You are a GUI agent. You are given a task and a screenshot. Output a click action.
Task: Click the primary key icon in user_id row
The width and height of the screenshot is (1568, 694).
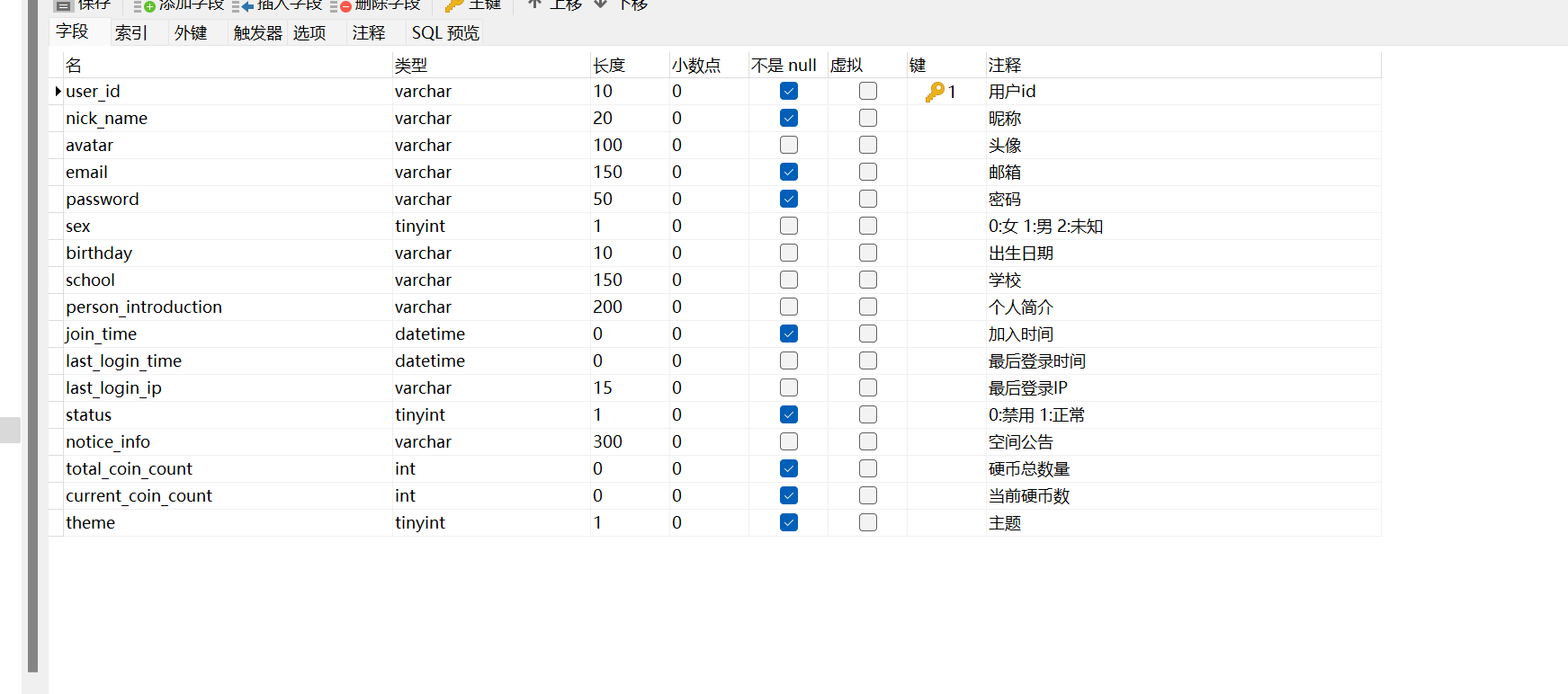point(936,92)
